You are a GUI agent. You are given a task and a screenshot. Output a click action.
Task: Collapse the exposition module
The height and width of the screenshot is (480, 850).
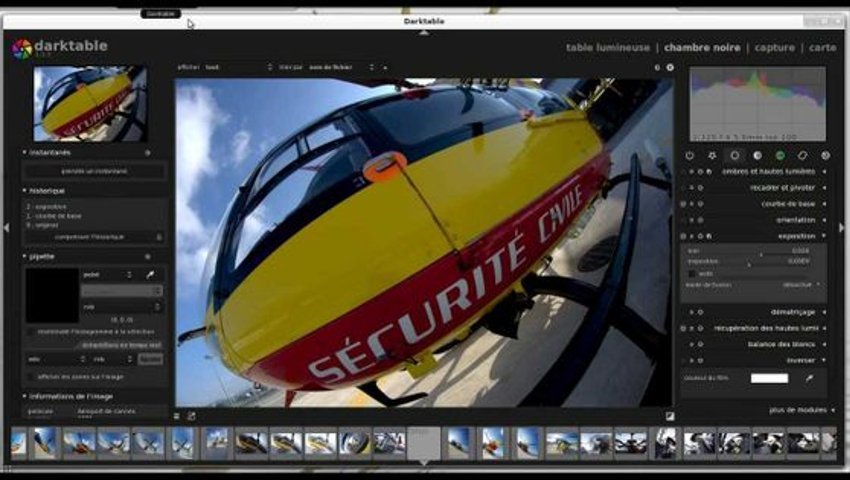tap(825, 236)
